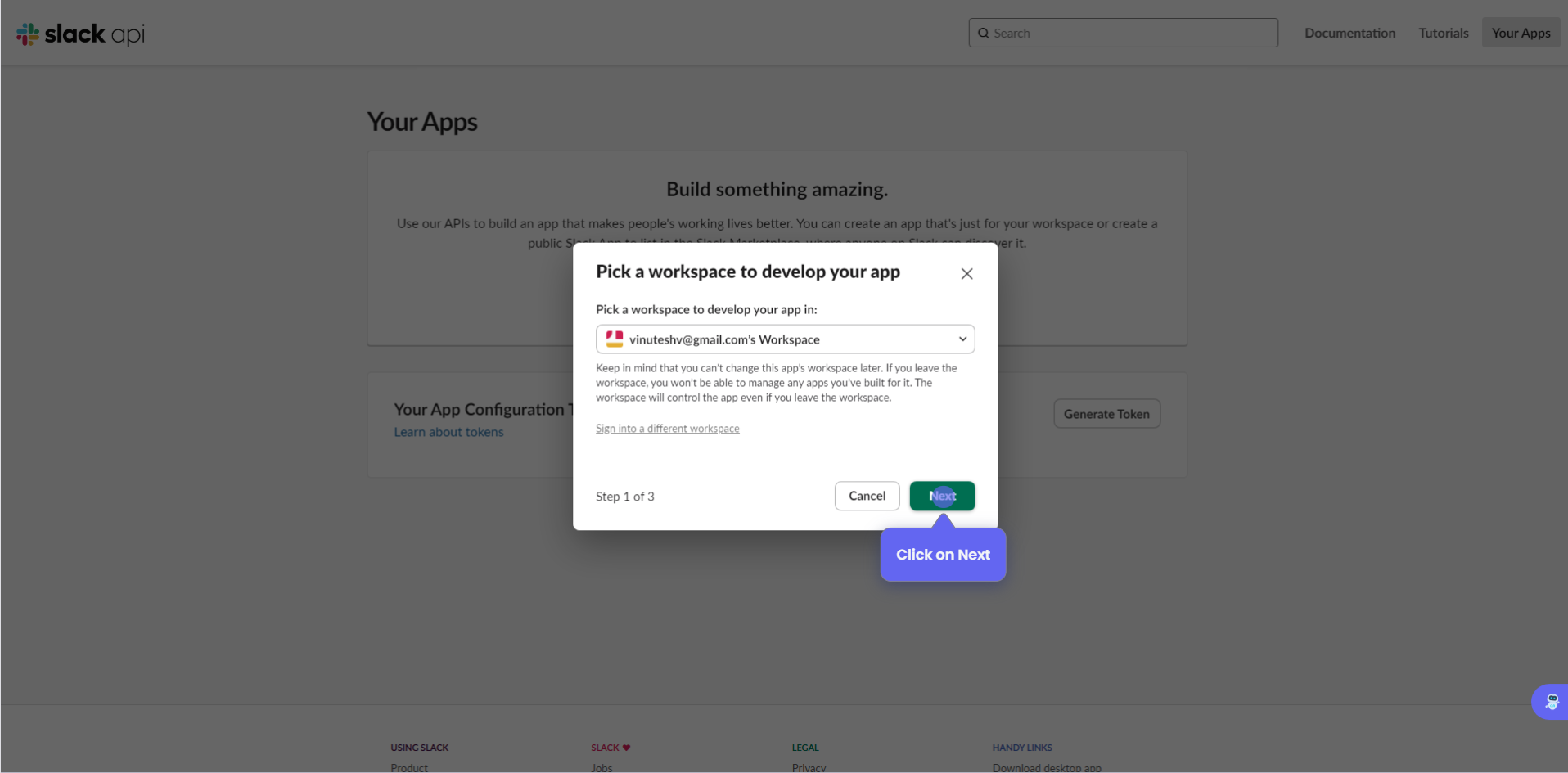Open the Learn about tokens link

(x=448, y=432)
